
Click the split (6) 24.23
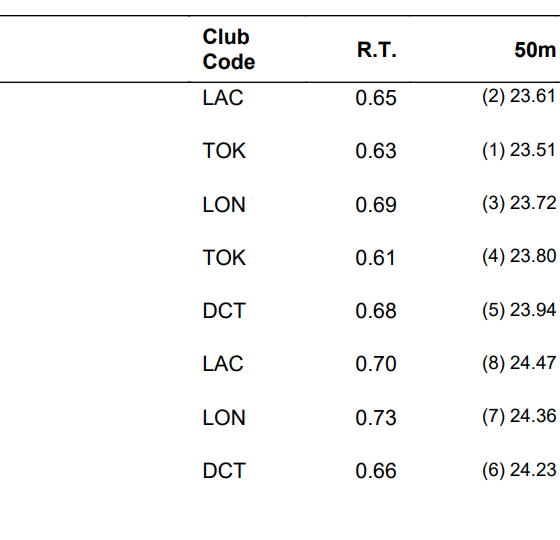(519, 470)
